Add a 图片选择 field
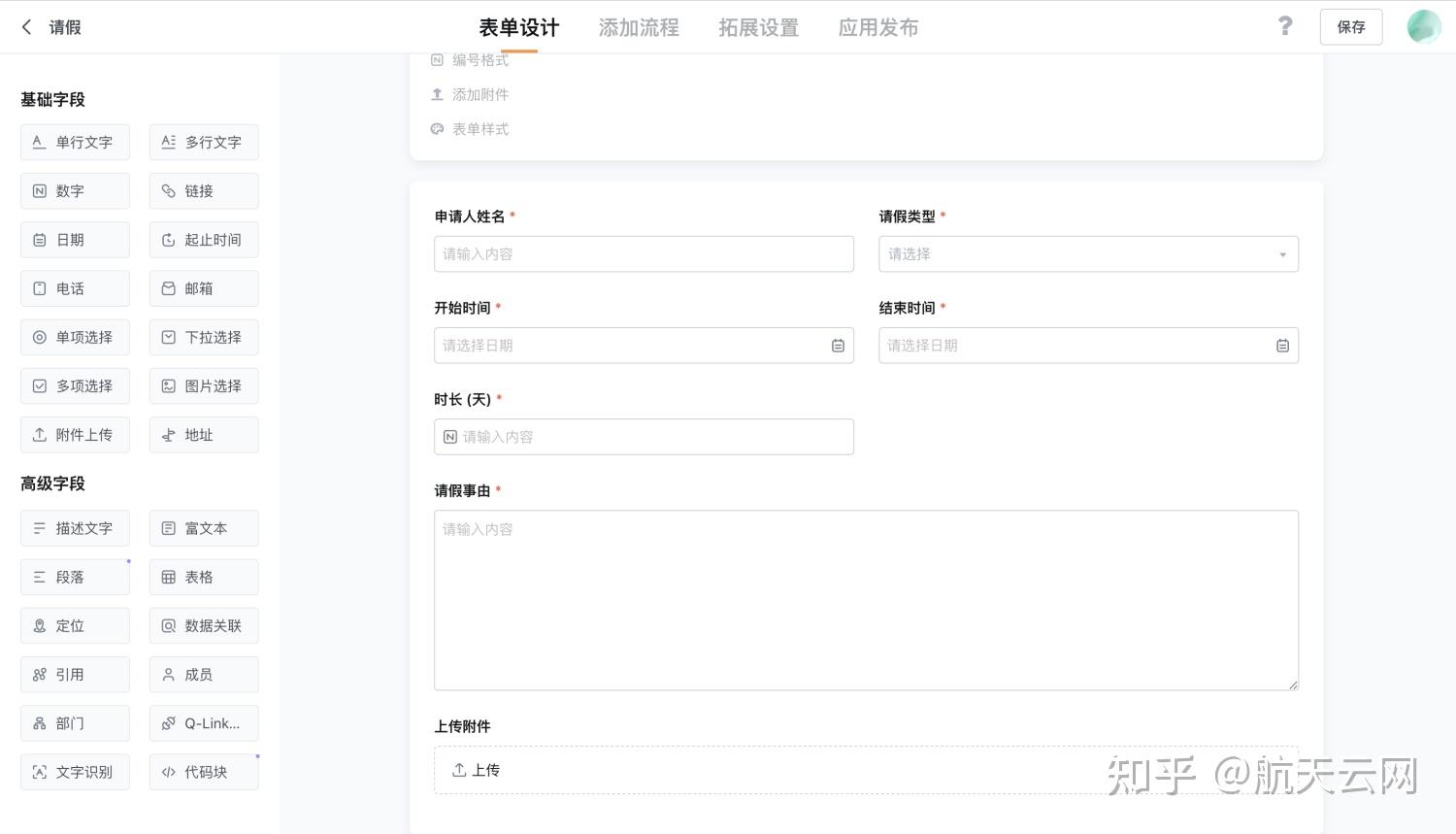The image size is (1456, 834). pyautogui.click(x=204, y=386)
